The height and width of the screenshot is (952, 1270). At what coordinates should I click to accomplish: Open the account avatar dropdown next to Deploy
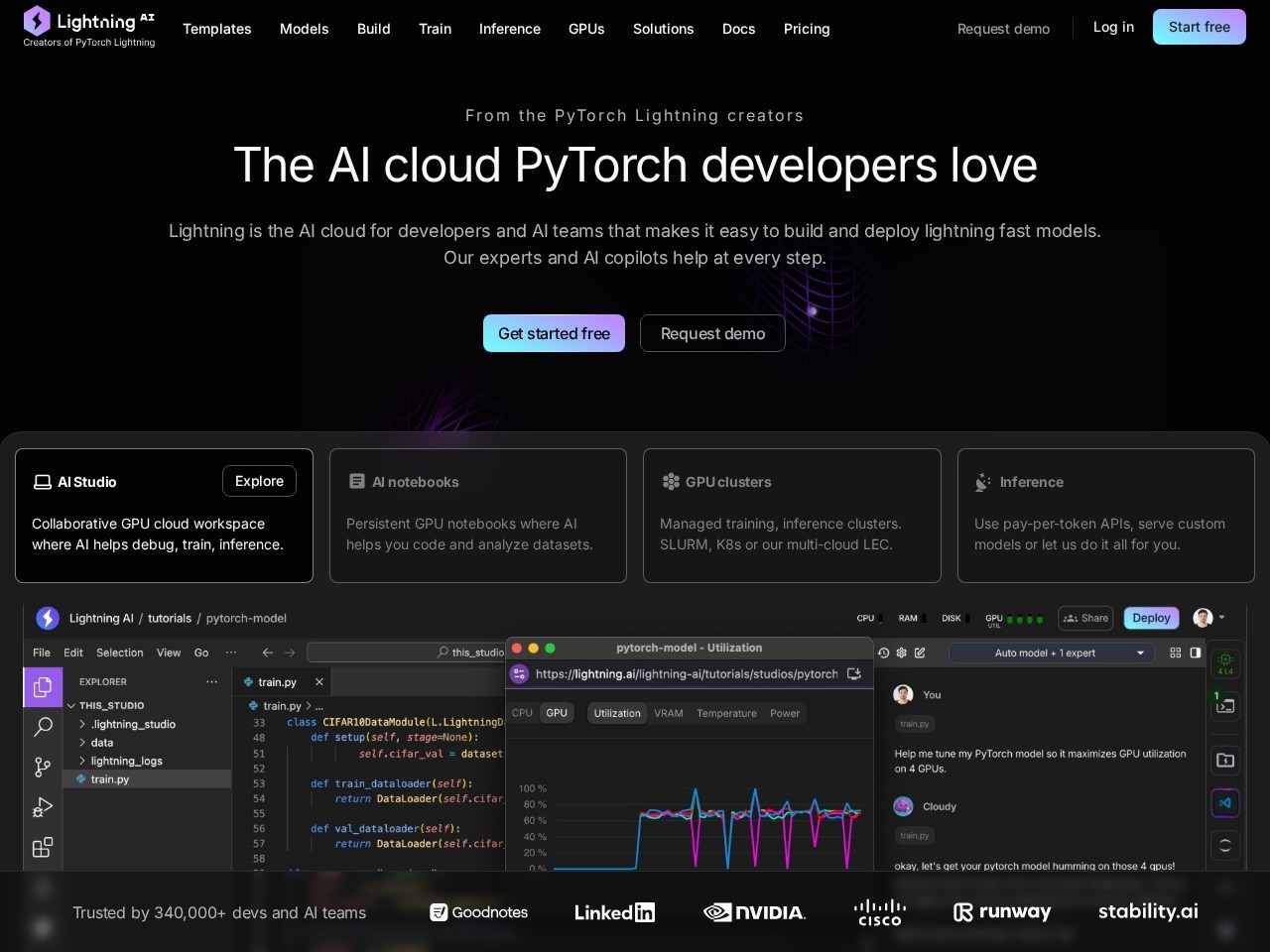point(1207,618)
